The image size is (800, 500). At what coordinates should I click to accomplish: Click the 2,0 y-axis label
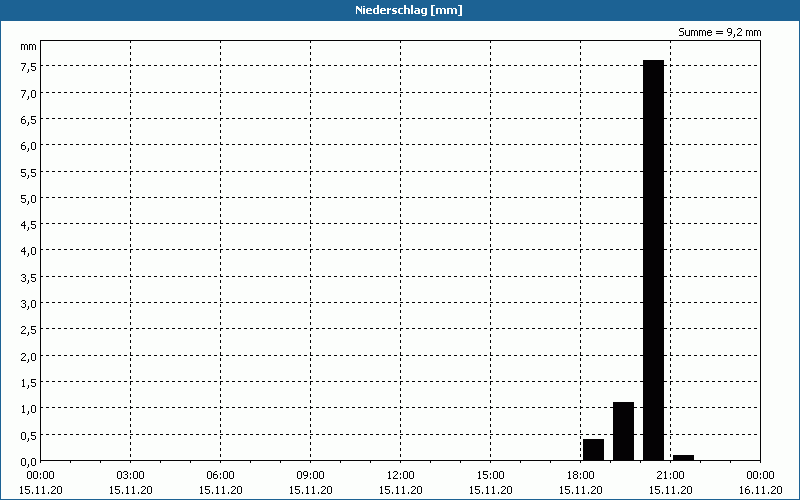click(x=29, y=357)
